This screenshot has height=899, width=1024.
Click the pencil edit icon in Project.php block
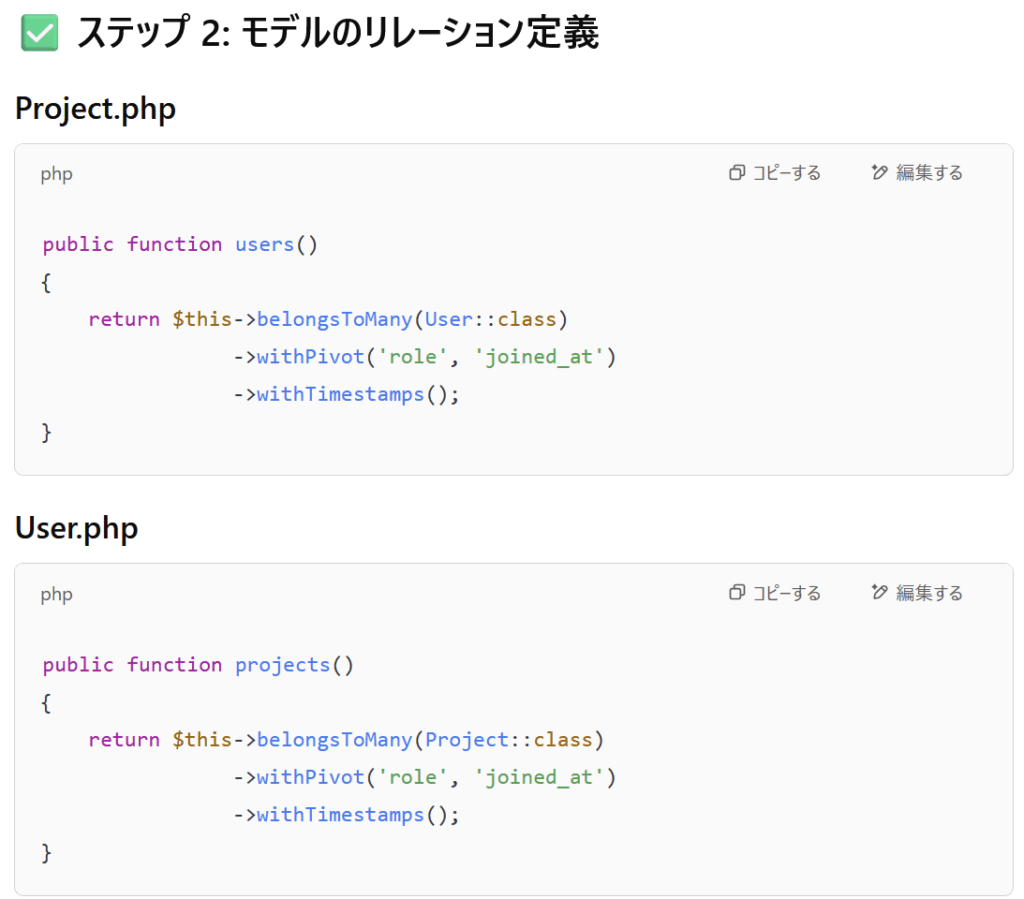click(x=880, y=172)
